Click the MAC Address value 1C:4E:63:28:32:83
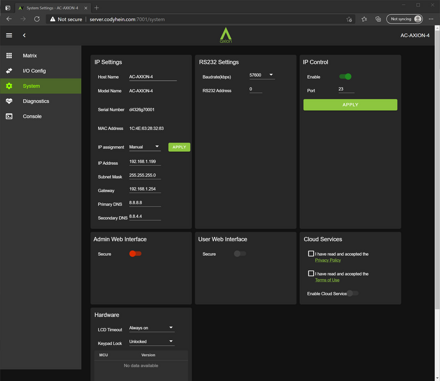The height and width of the screenshot is (381, 440). point(146,128)
